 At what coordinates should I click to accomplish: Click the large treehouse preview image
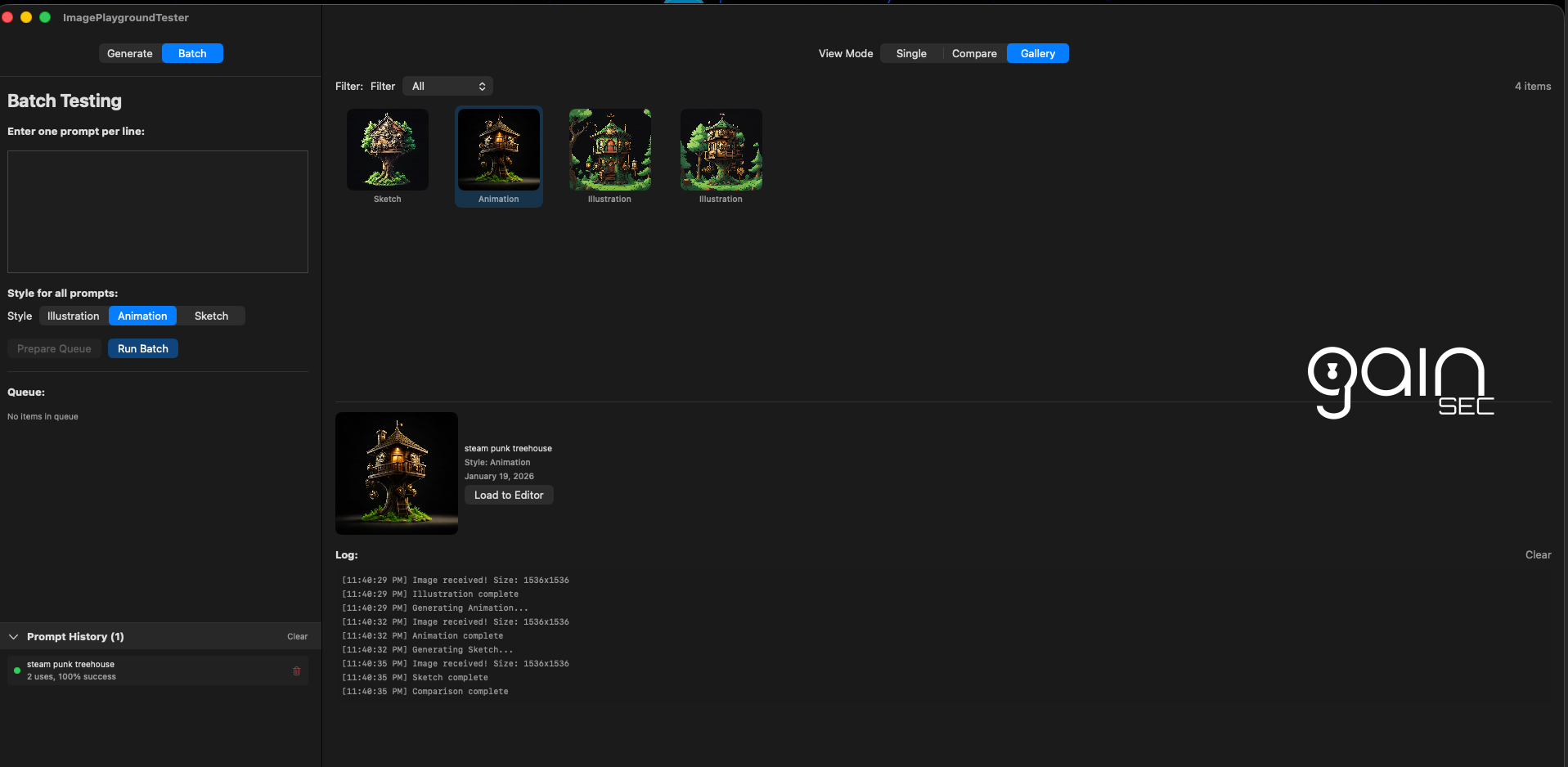tap(397, 473)
